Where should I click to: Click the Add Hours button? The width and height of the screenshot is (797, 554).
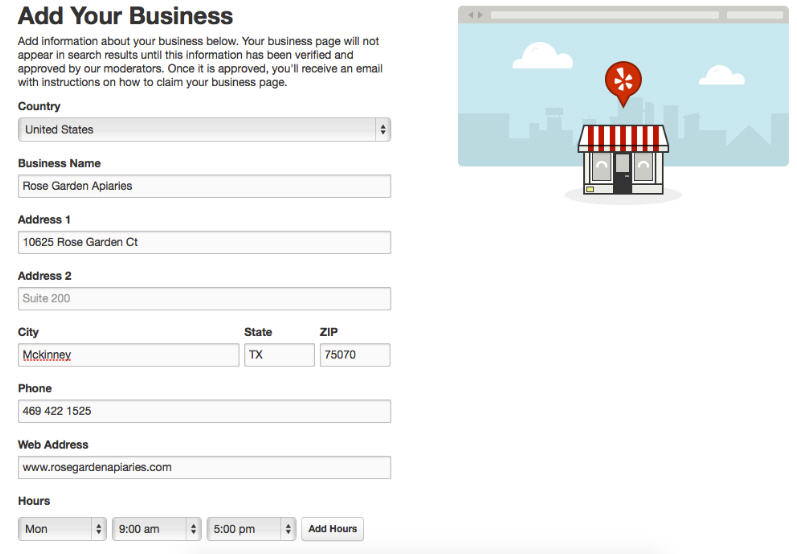[332, 529]
